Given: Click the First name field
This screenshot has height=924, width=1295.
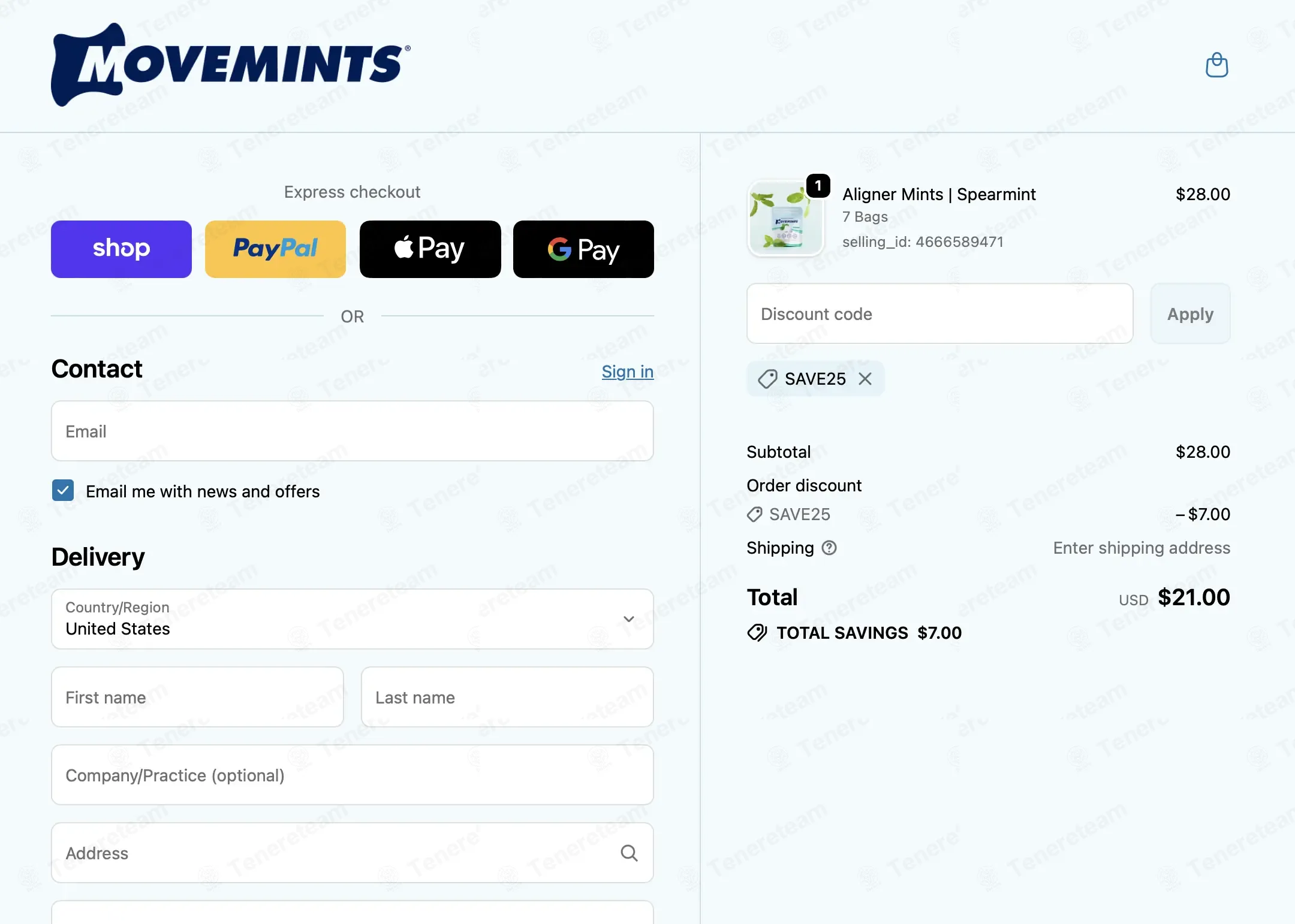Looking at the screenshot, I should [197, 697].
